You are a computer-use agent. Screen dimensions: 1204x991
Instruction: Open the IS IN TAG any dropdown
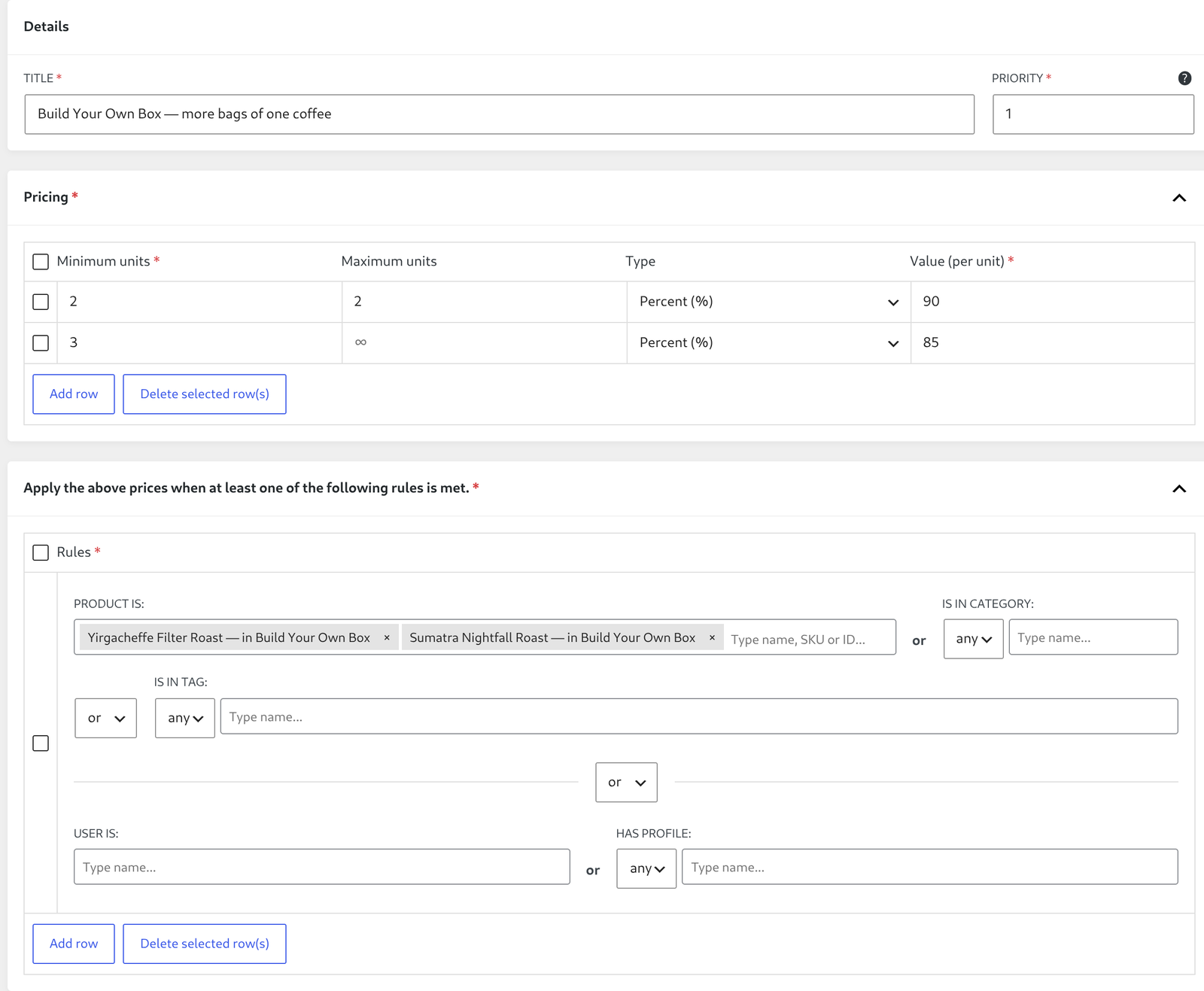pyautogui.click(x=184, y=718)
